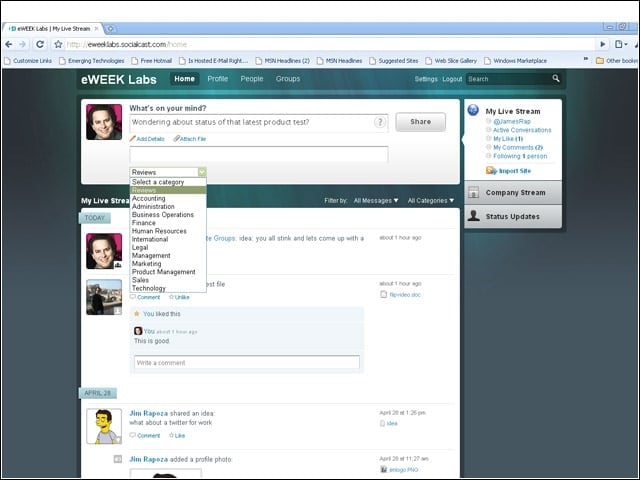Click Jim Rapoza's cartoon avatar thumbnail
The image size is (640, 480).
click(x=104, y=426)
